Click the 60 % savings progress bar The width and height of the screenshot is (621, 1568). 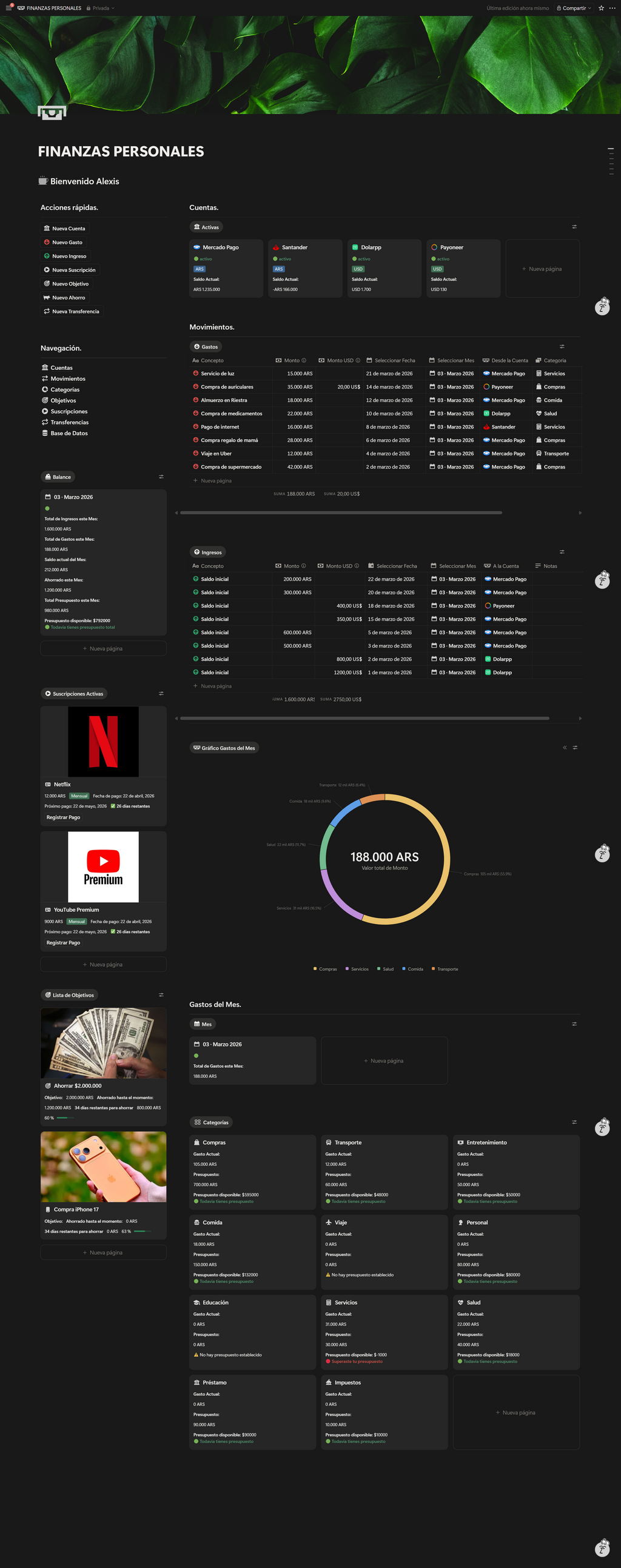point(65,1118)
